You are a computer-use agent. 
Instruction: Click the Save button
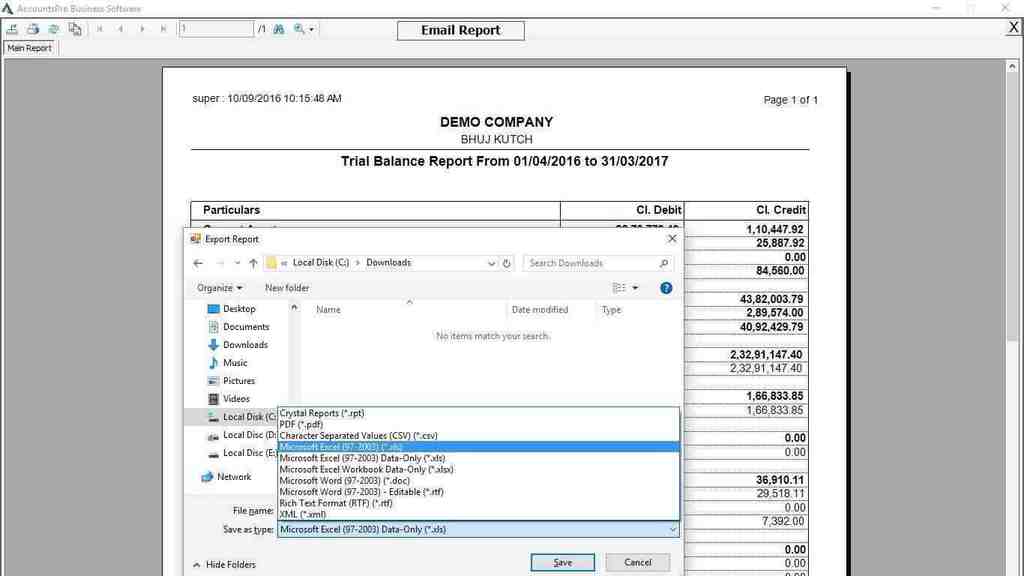[x=562, y=562]
